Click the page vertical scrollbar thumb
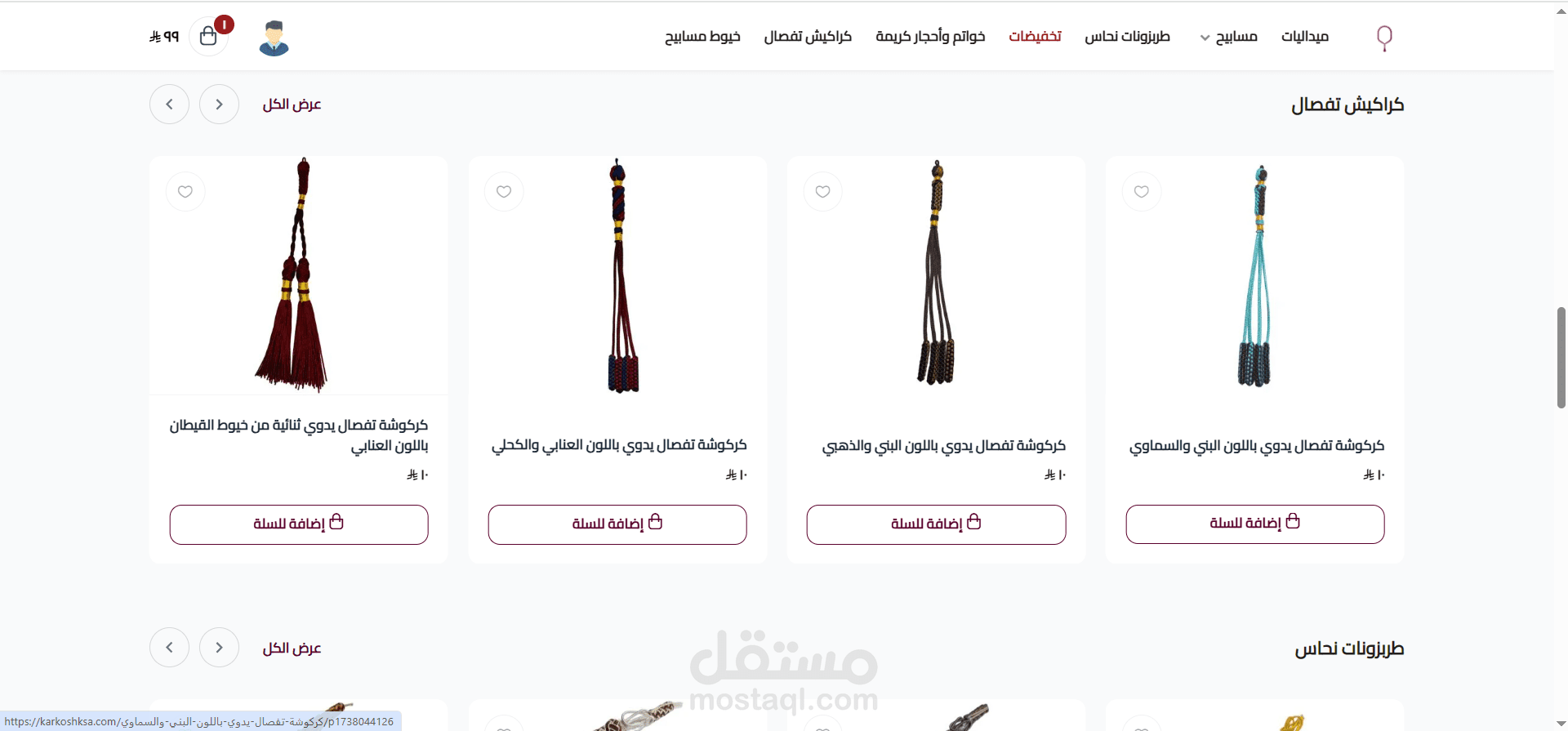1568x731 pixels. click(1561, 357)
